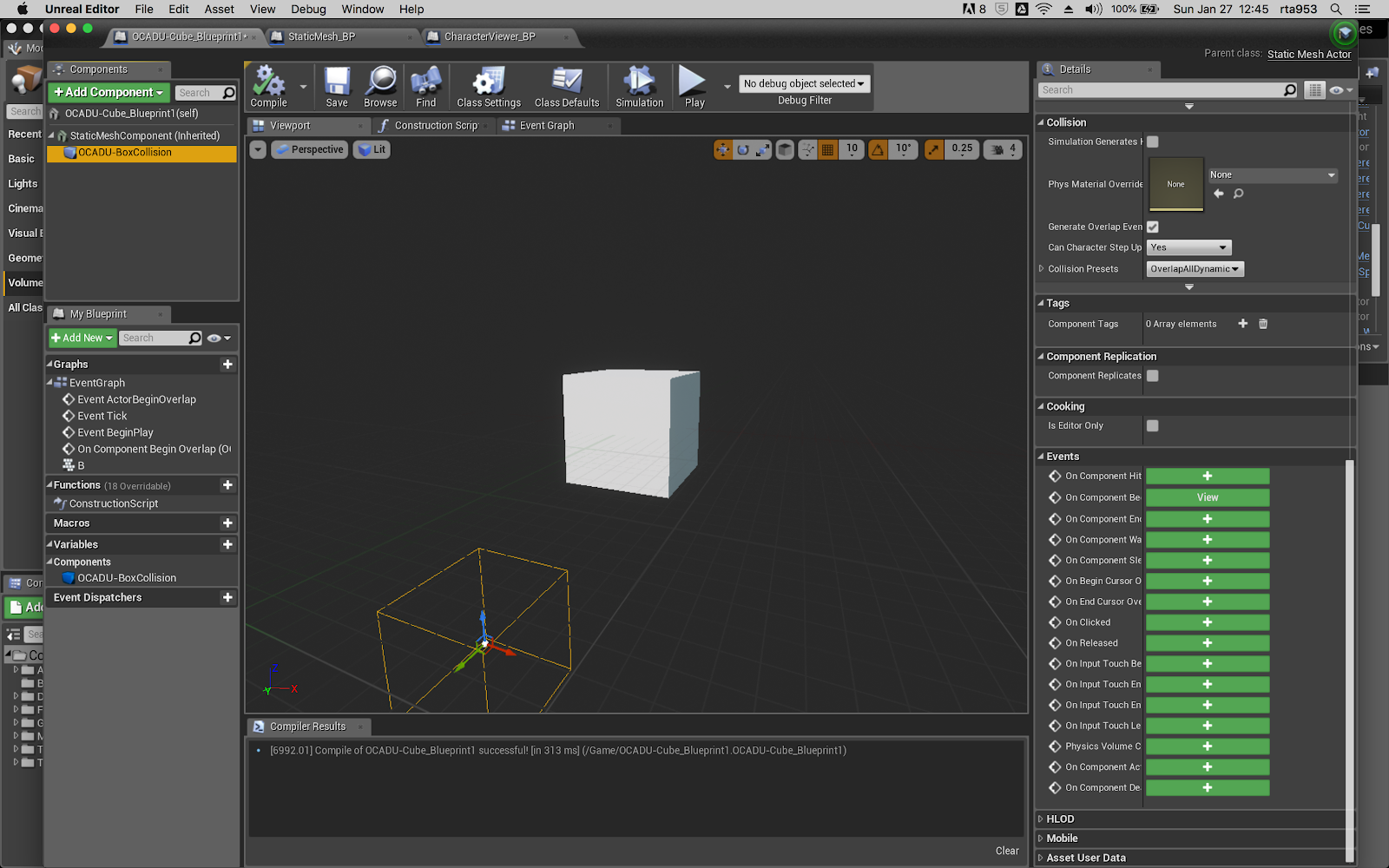
Task: Click the Lit view mode button
Action: [x=372, y=149]
